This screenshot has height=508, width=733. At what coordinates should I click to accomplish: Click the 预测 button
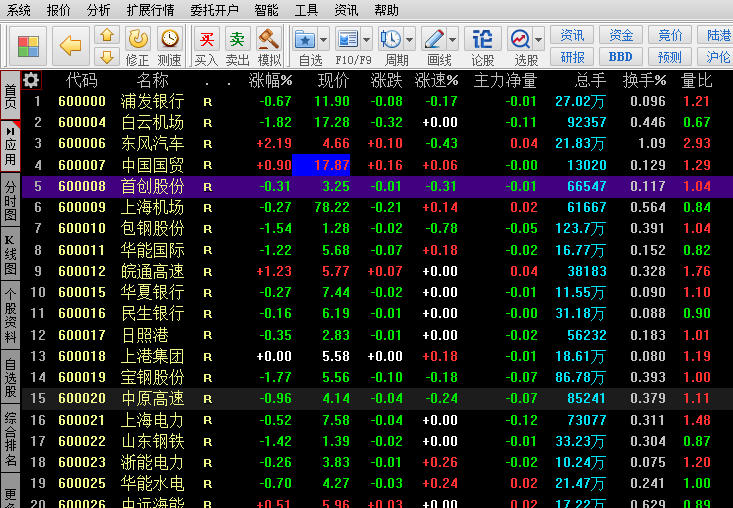pos(670,57)
